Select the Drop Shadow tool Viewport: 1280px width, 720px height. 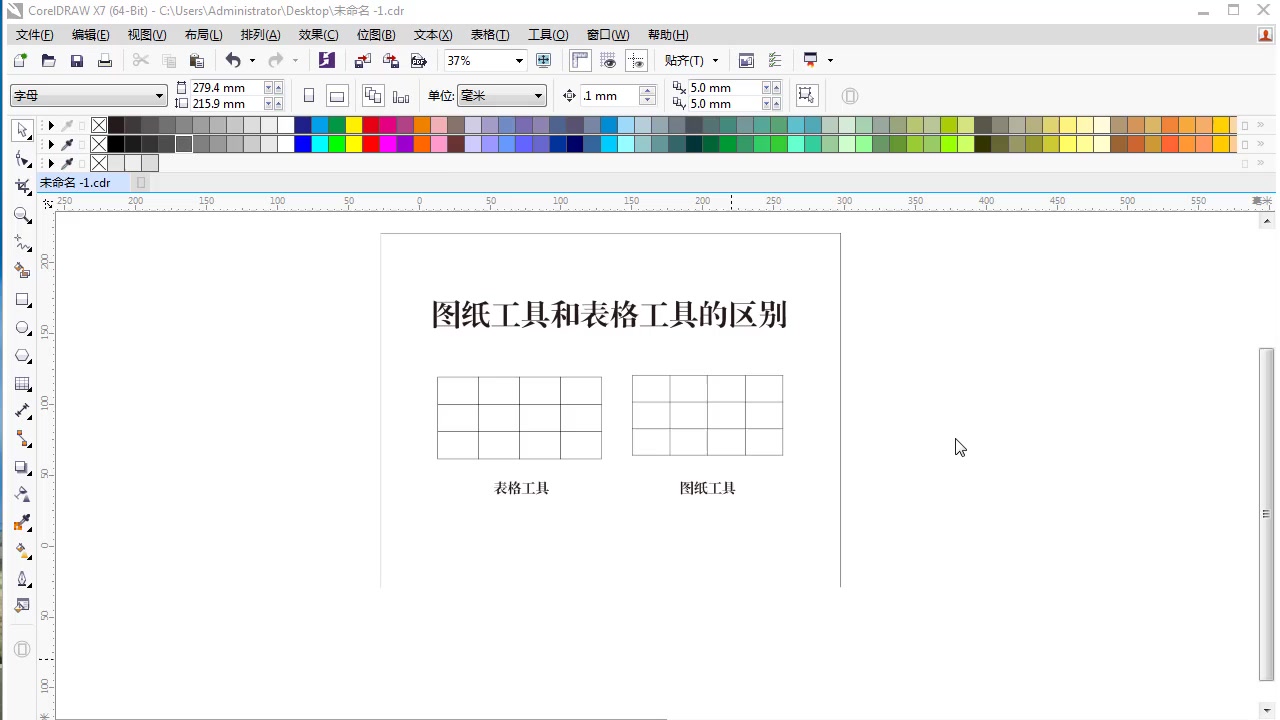coord(22,467)
